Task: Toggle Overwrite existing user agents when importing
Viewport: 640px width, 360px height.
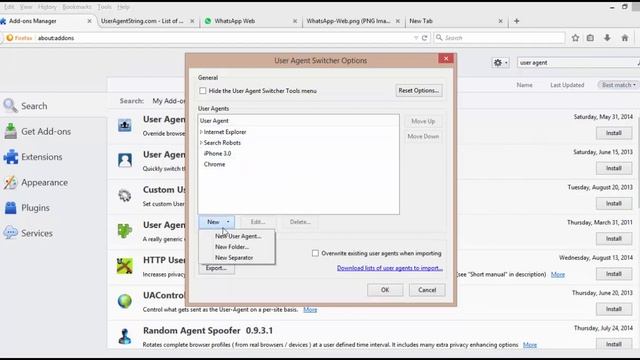Action: coord(315,253)
